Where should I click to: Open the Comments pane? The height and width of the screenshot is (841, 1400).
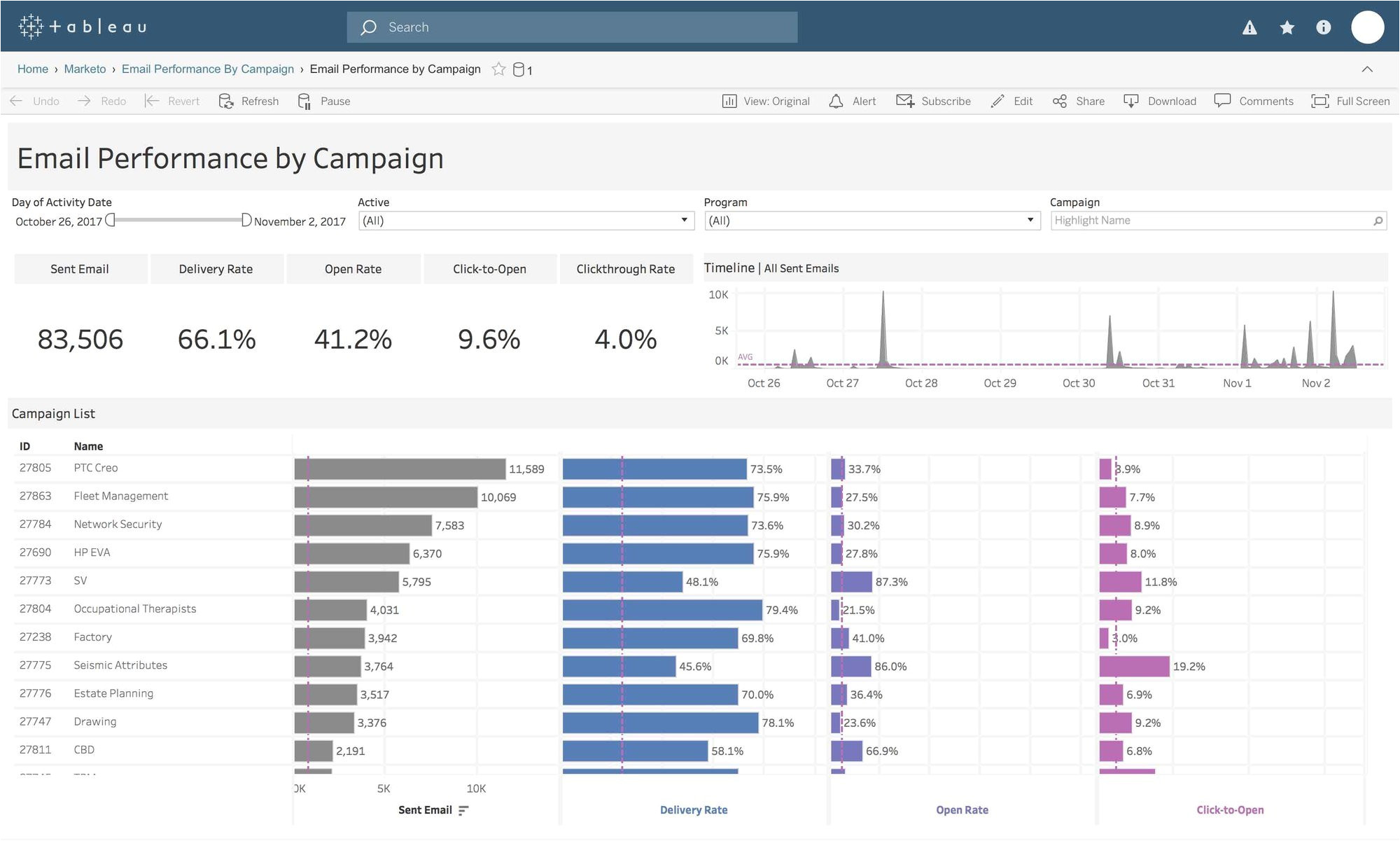pos(1254,101)
